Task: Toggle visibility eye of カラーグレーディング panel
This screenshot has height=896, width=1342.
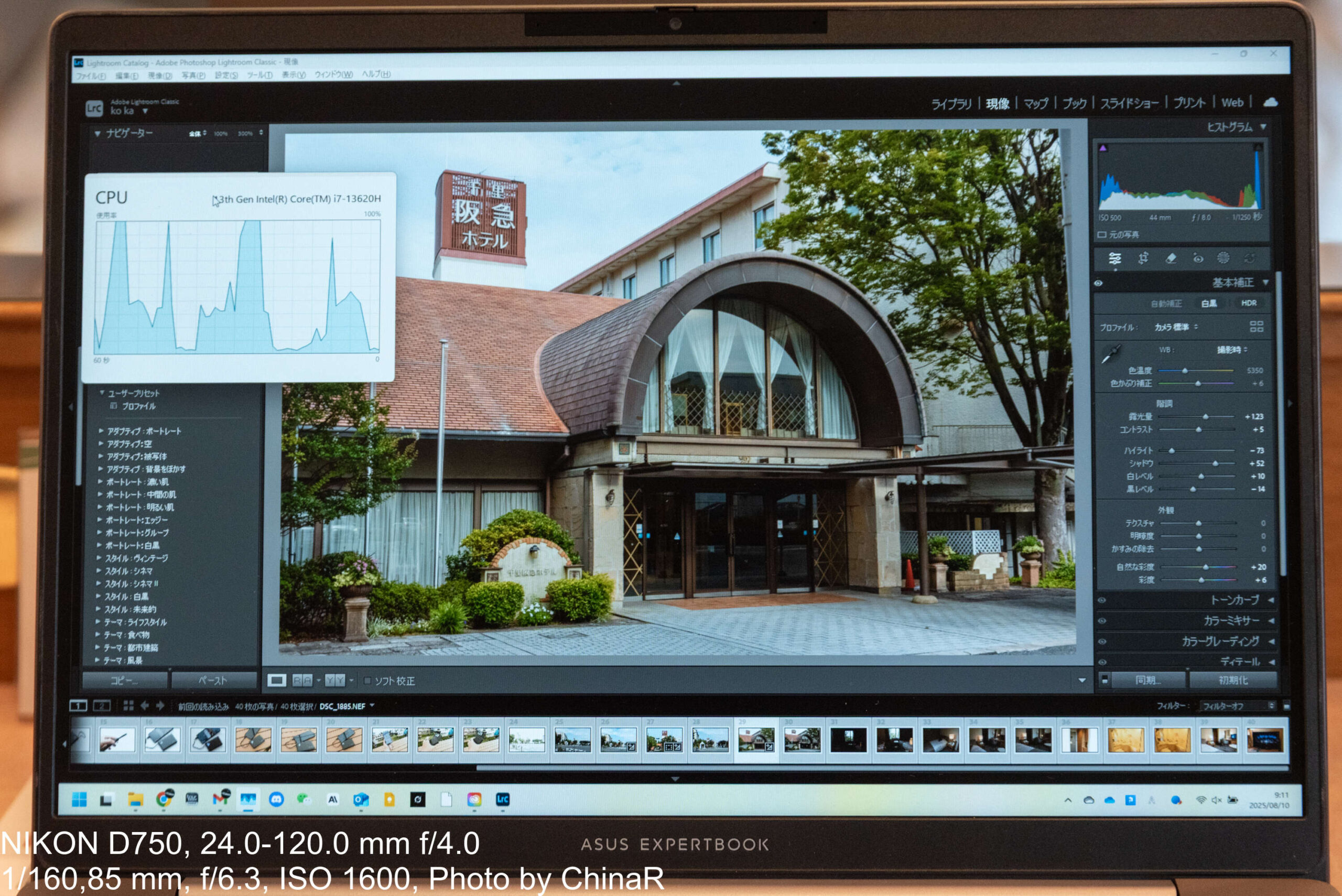Action: [1102, 641]
